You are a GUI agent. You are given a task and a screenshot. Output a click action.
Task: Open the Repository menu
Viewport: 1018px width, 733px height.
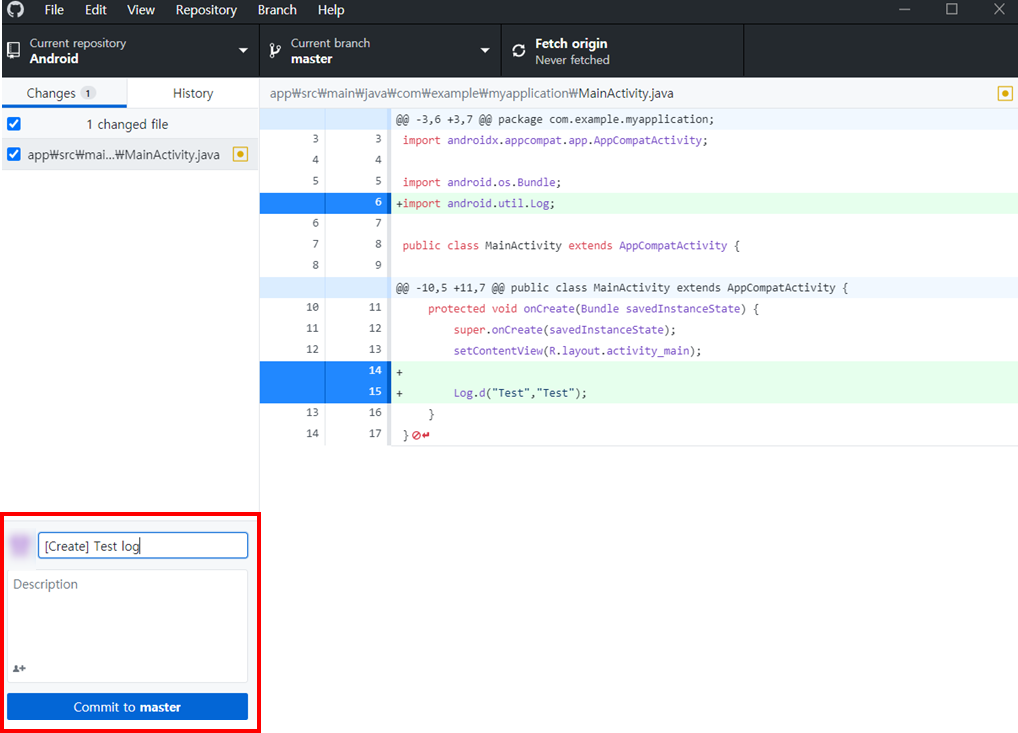tap(206, 10)
